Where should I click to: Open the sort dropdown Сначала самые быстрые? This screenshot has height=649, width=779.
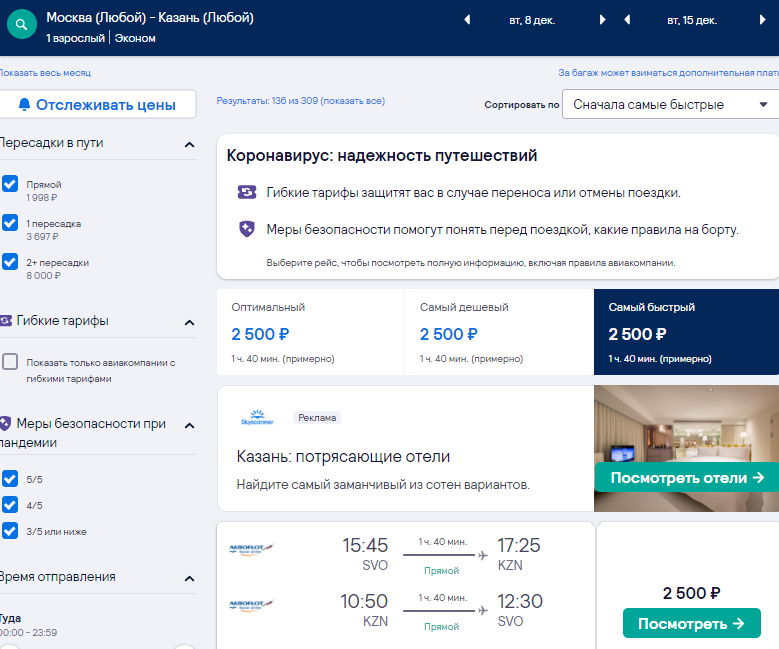(x=671, y=104)
